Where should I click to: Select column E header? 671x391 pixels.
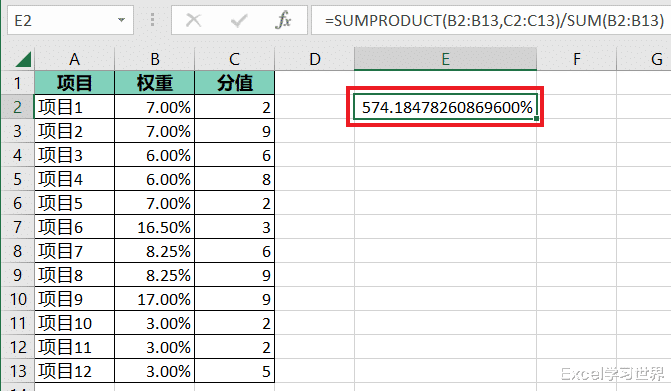point(445,59)
